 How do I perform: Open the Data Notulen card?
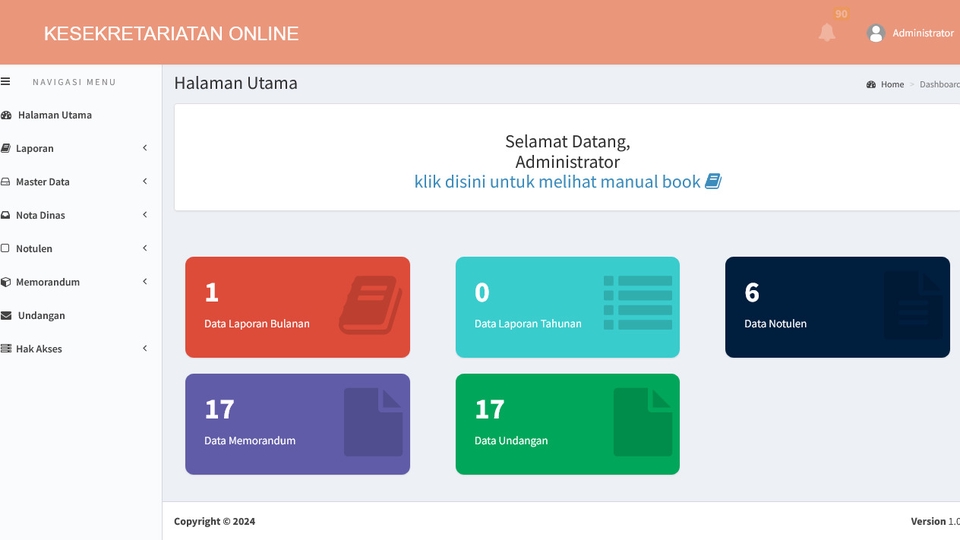tap(838, 307)
